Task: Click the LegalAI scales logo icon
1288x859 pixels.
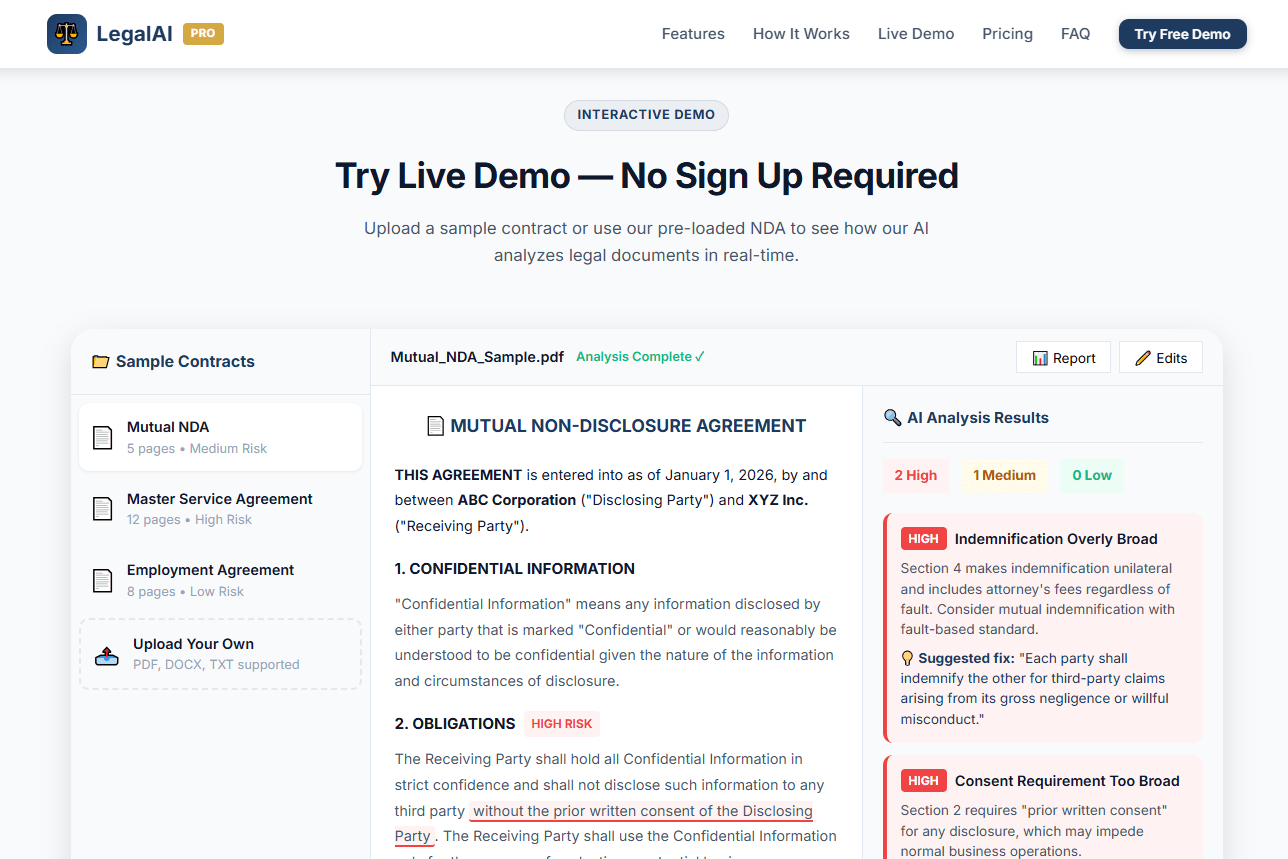Action: 67,34
